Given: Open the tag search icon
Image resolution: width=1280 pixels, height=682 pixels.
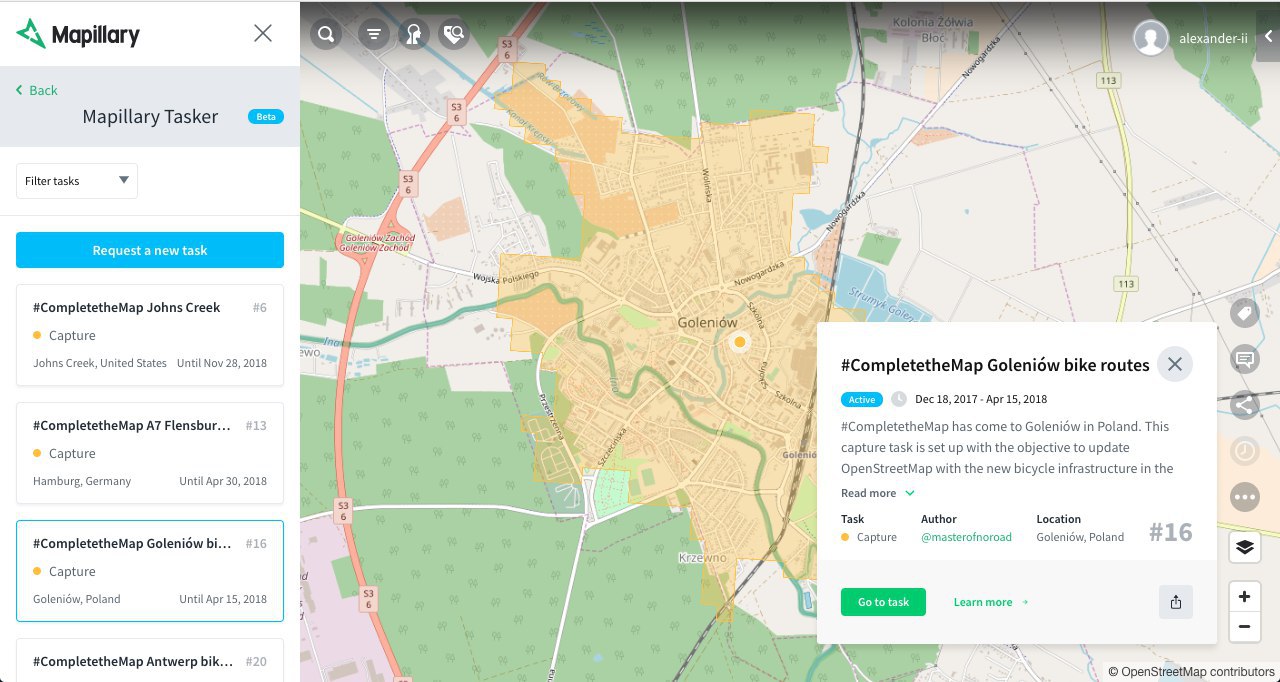Looking at the screenshot, I should 453,35.
